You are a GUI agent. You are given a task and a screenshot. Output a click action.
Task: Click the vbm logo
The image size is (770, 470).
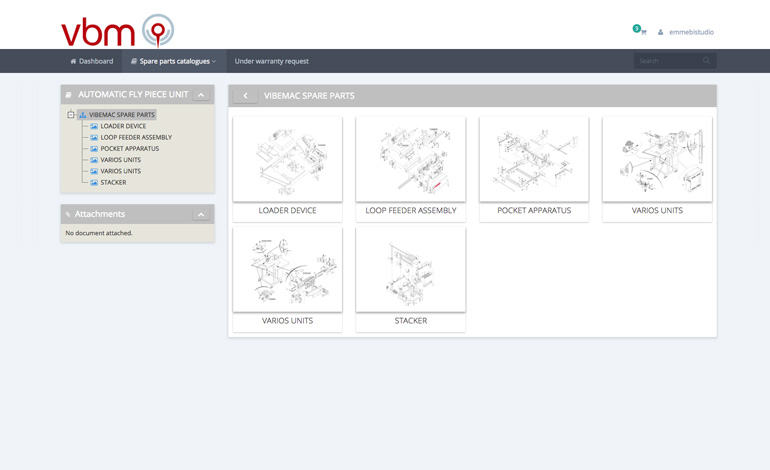117,30
